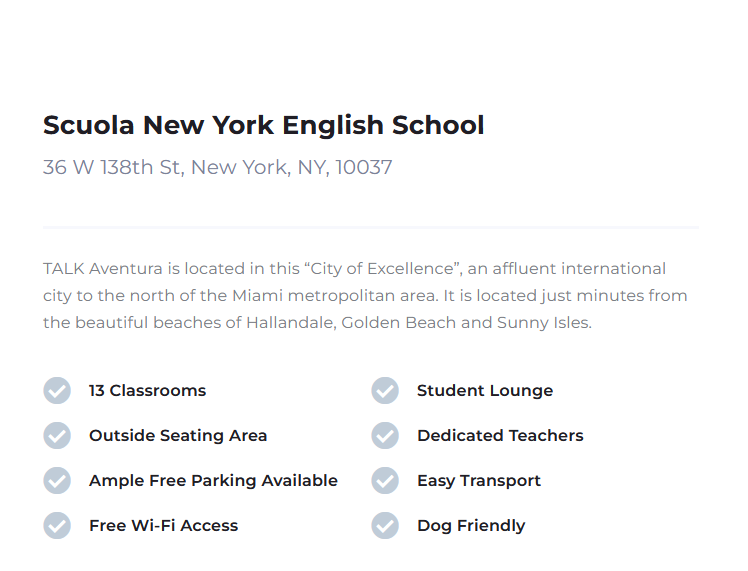Viewport: 748px width, 571px height.
Task: Click the 13 Classrooms label text
Action: [147, 391]
